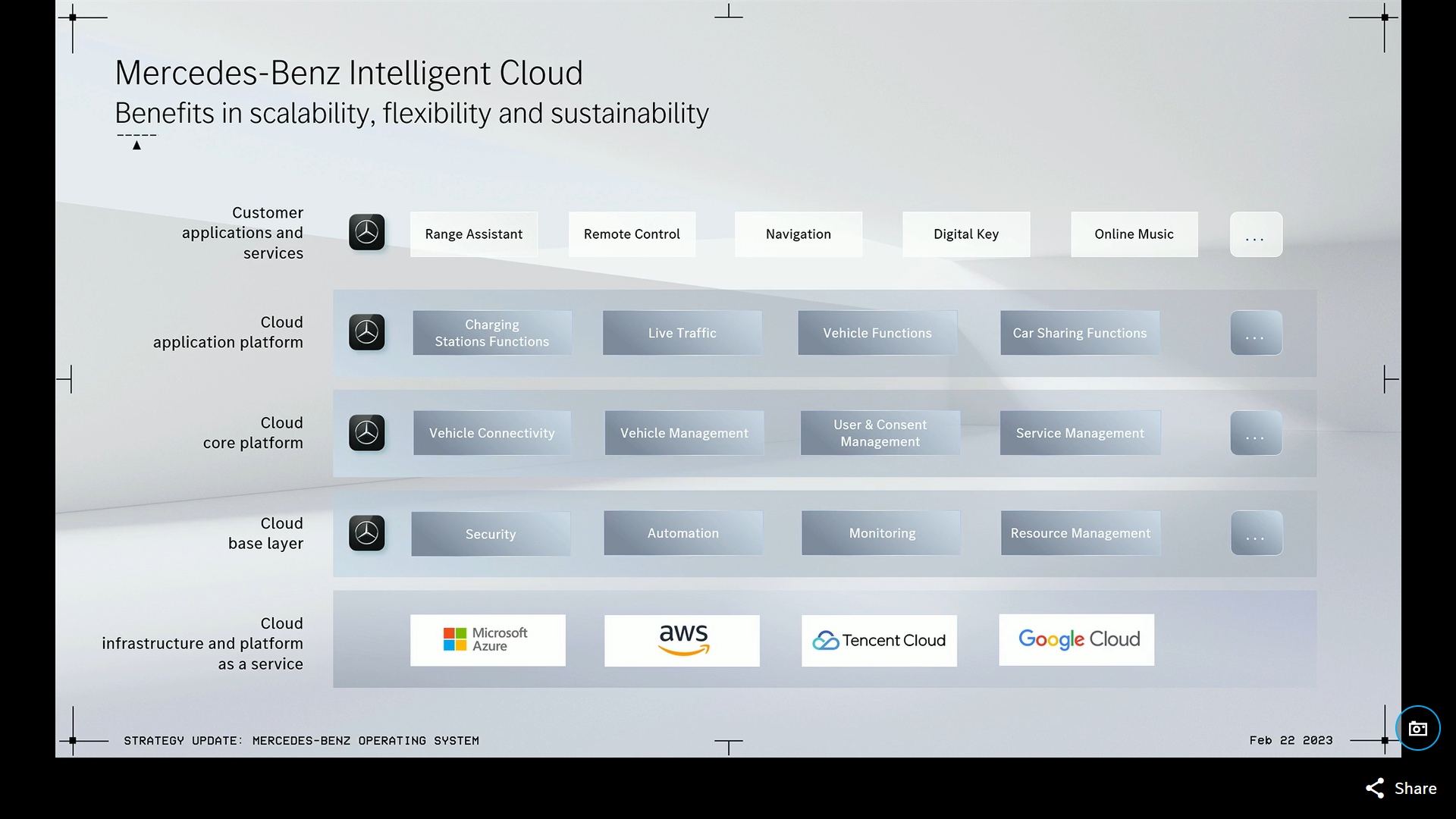Click the Security tile
Viewport: 1456px width, 819px height.
pos(491,534)
